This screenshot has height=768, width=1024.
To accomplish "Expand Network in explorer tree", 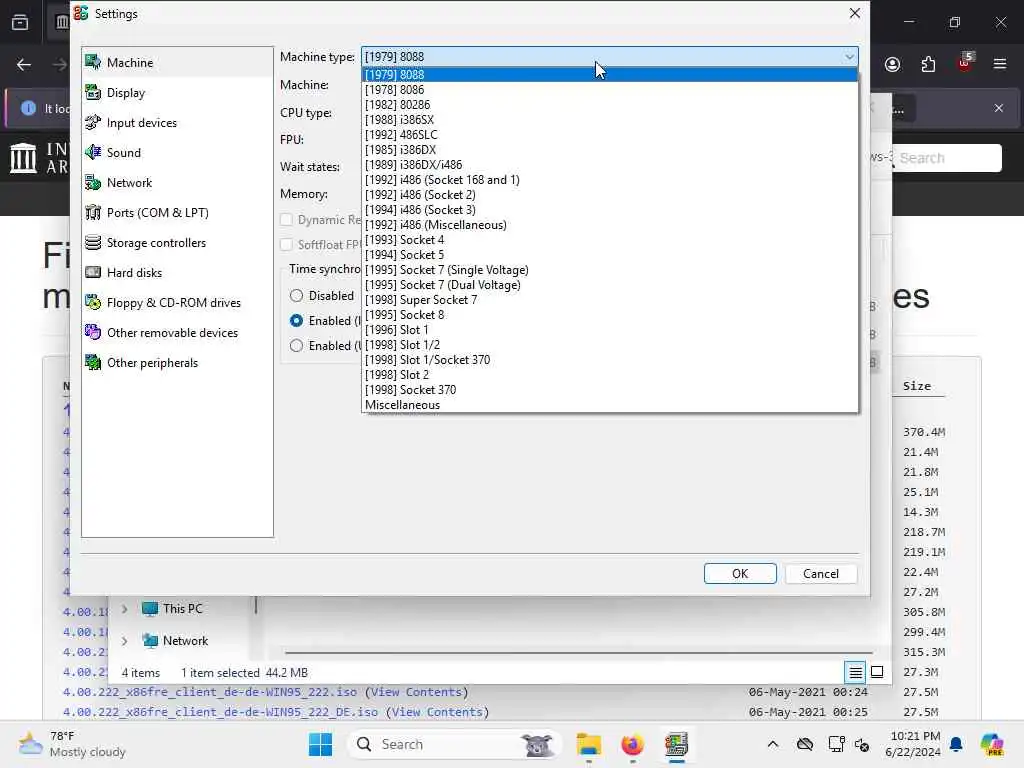I will [124, 641].
